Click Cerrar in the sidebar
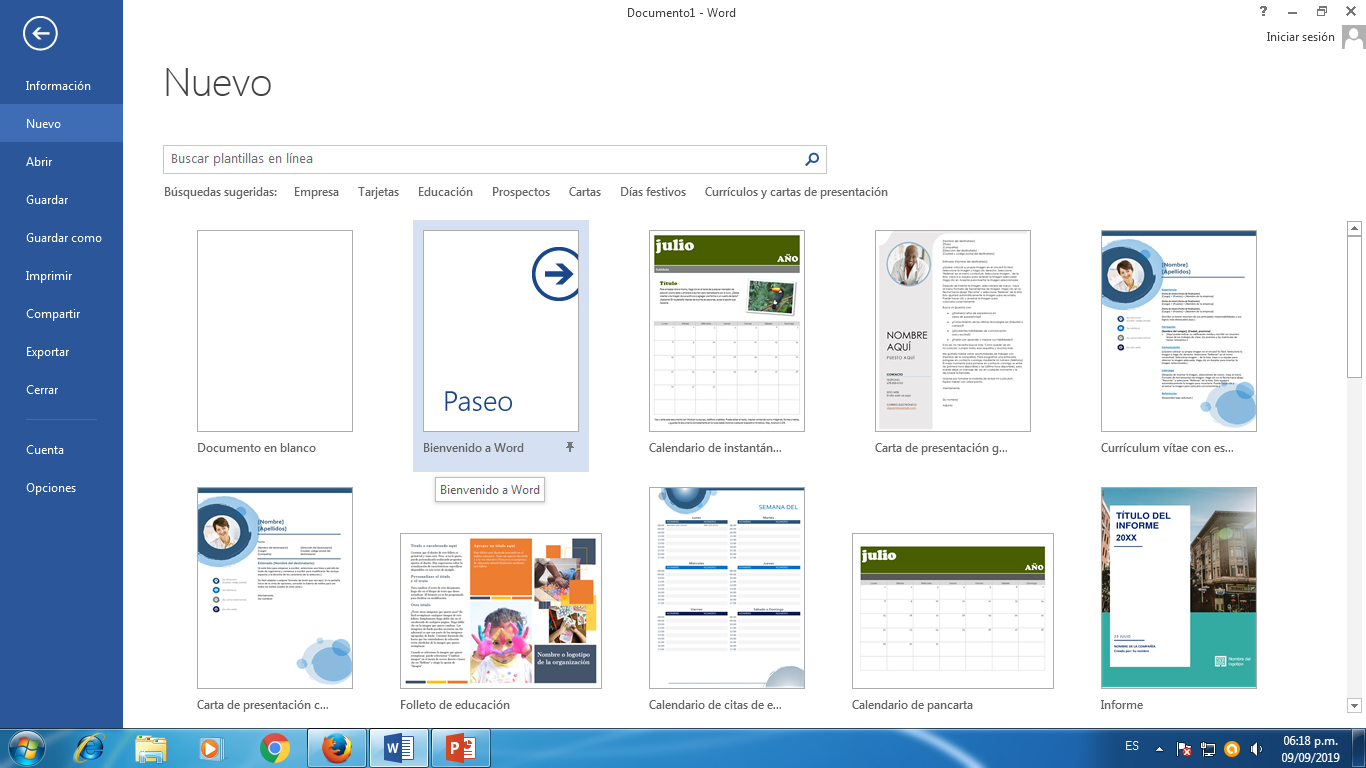This screenshot has width=1366, height=768. click(61, 390)
